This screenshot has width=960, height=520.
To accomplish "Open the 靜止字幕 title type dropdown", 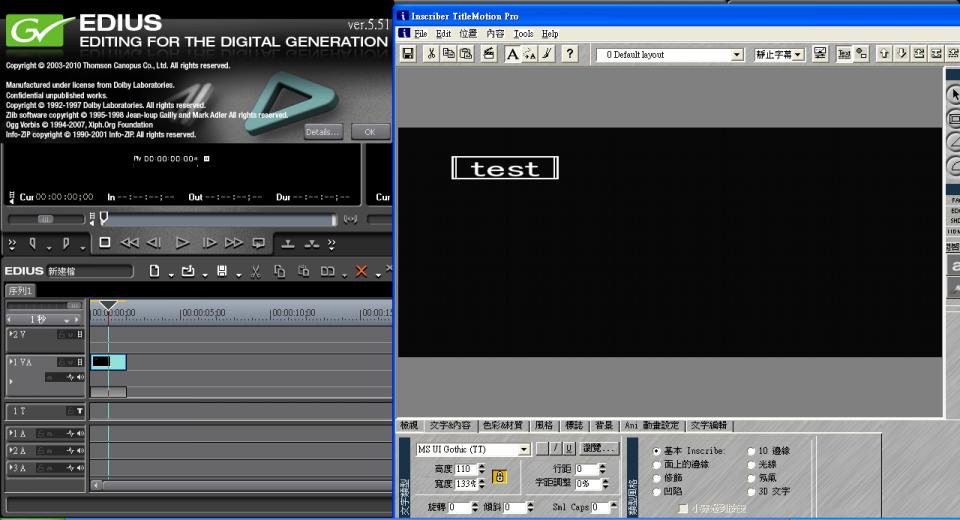I will click(x=798, y=55).
